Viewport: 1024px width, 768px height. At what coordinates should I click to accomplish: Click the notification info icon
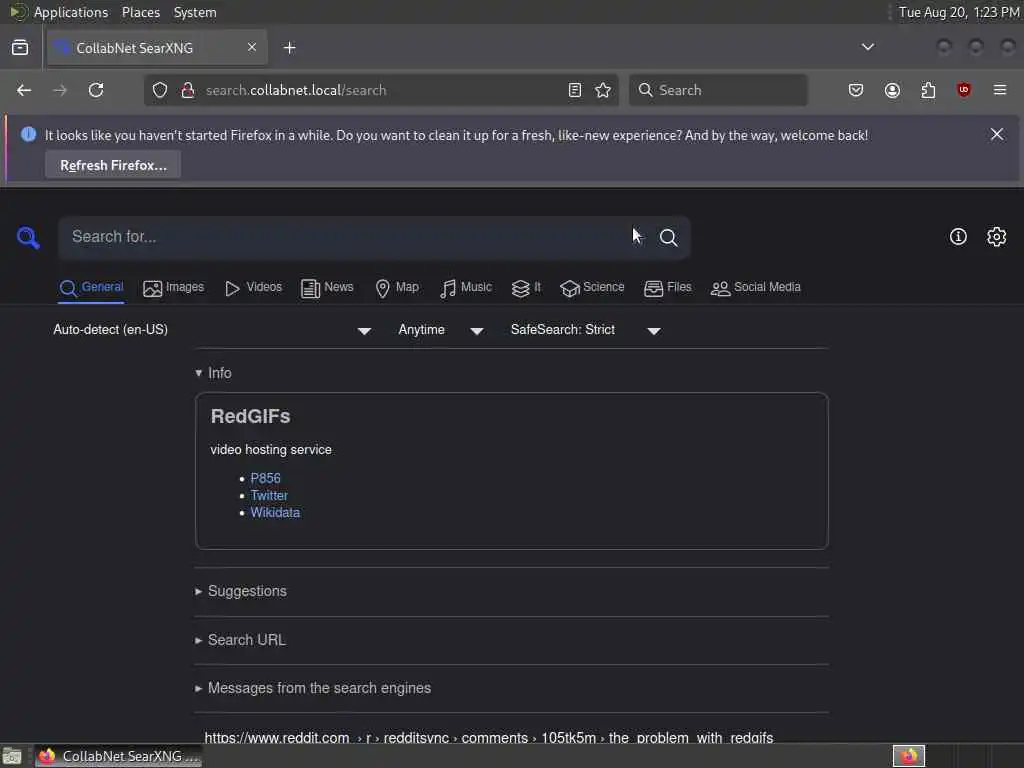[28, 135]
